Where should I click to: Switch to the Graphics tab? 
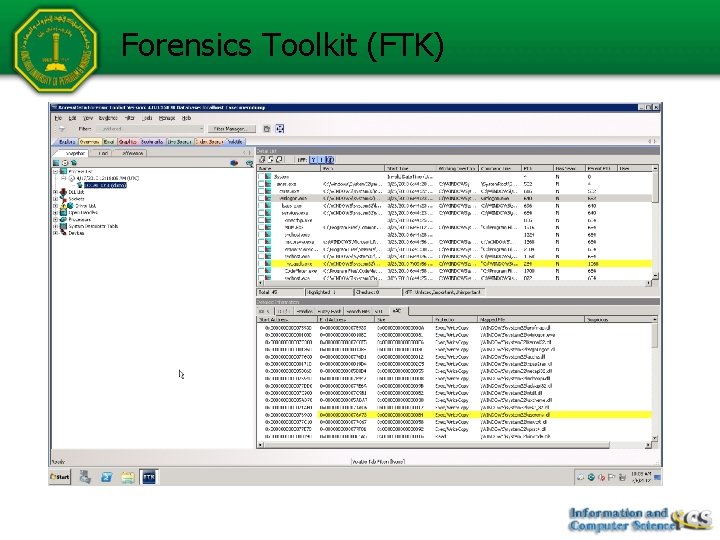[128, 142]
